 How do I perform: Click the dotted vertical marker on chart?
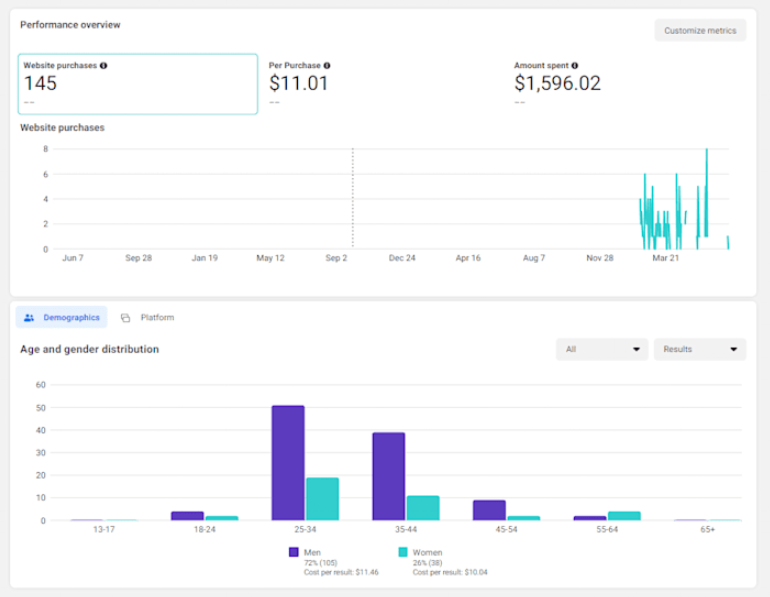click(352, 198)
